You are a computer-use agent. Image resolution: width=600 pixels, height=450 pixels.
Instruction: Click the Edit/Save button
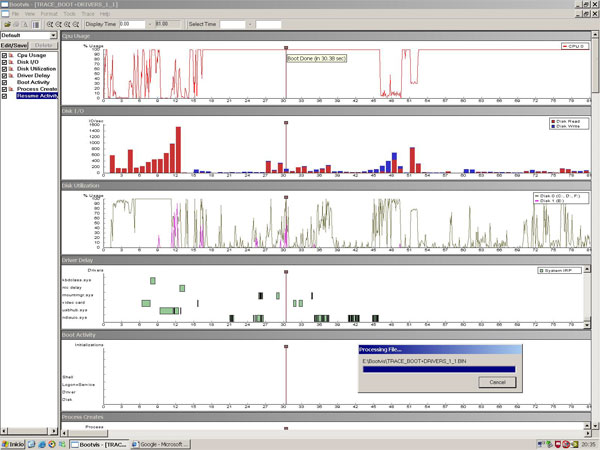[x=14, y=45]
